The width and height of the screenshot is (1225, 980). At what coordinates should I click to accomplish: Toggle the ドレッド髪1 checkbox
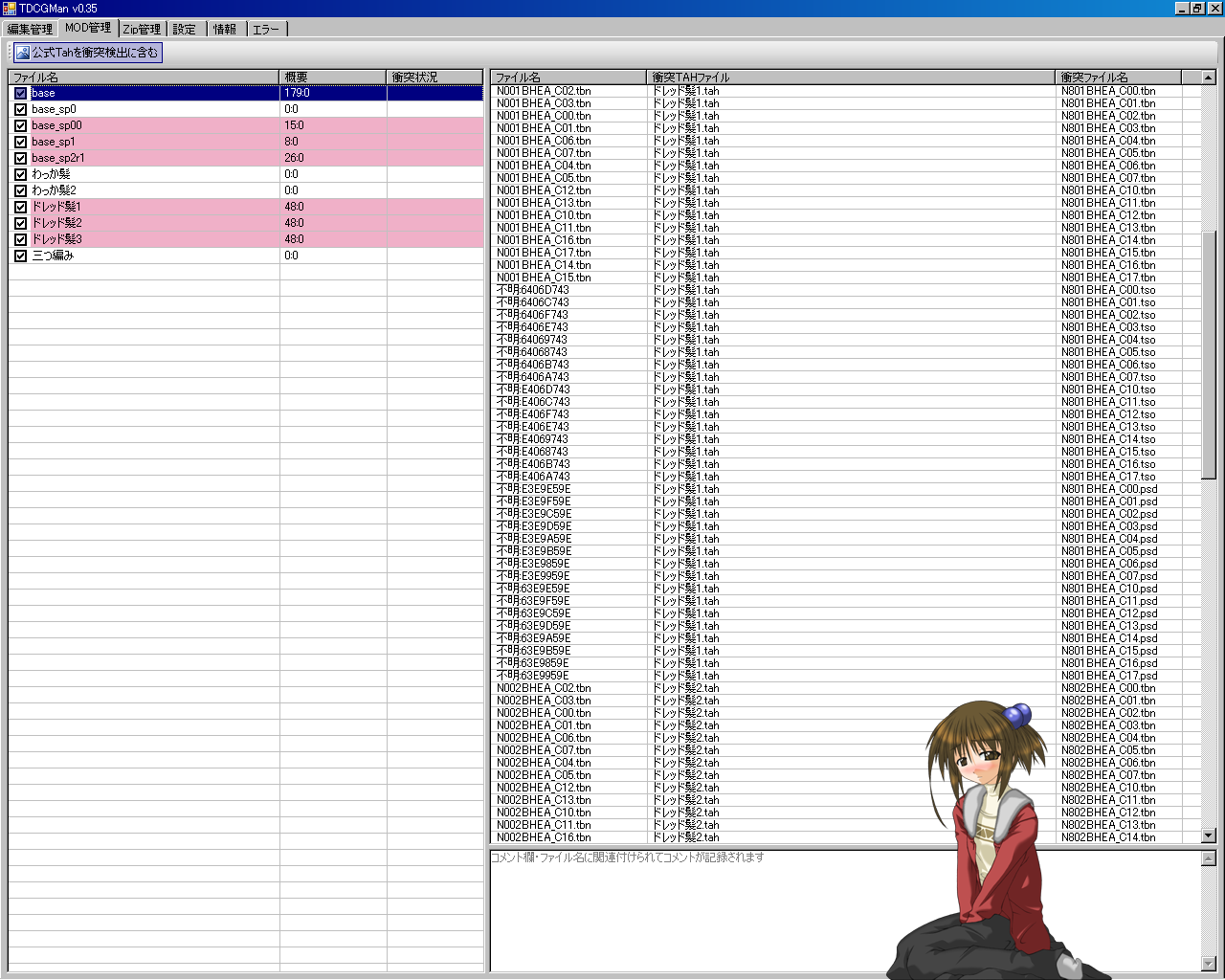[x=20, y=207]
